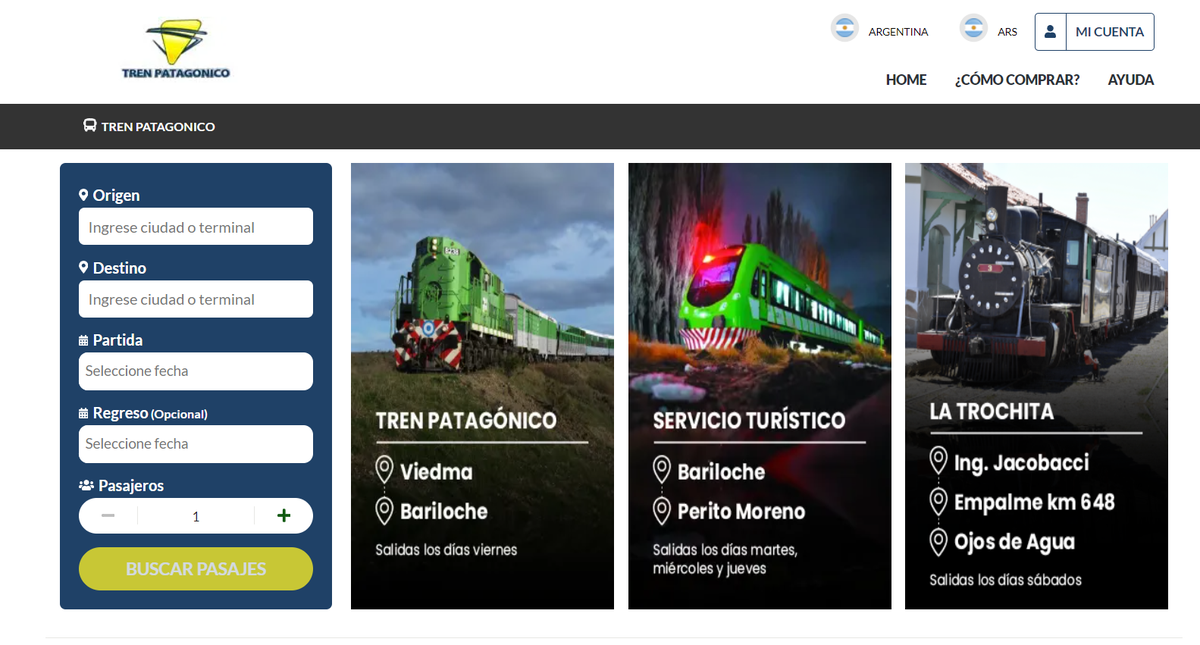
Task: Click the Viedma location pin icon
Action: point(384,470)
